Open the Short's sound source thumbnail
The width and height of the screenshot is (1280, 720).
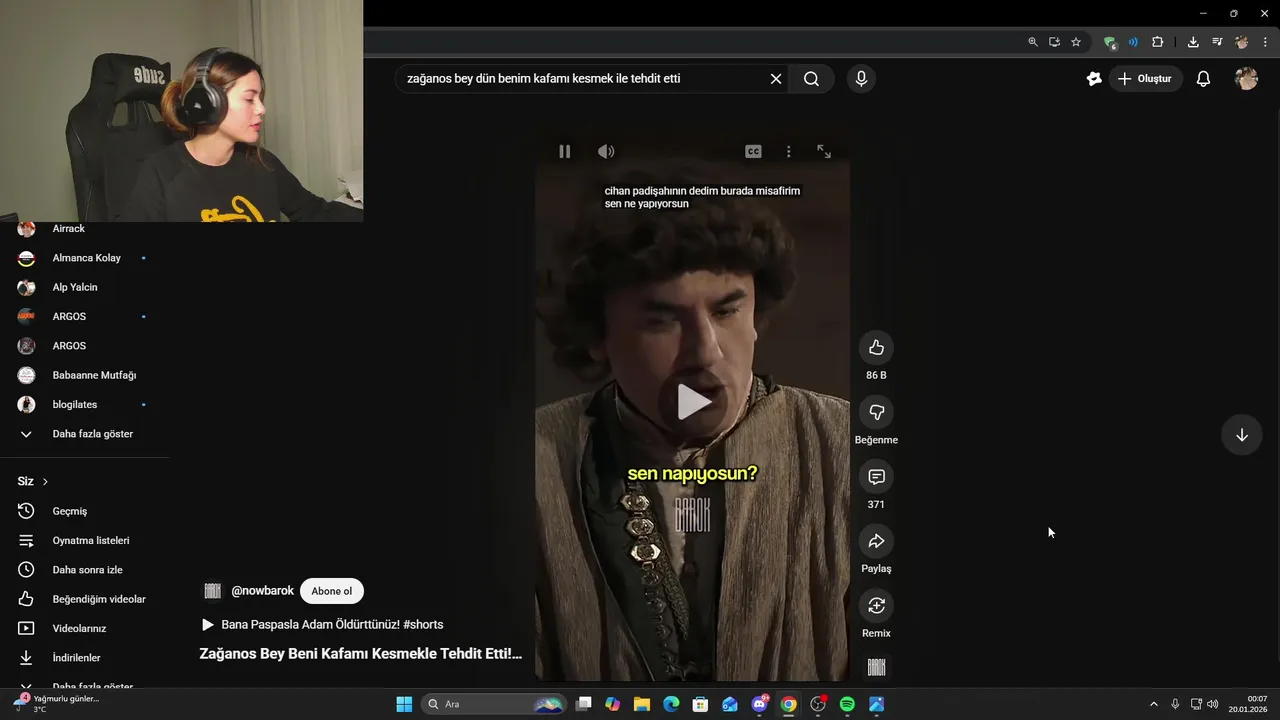(x=876, y=667)
